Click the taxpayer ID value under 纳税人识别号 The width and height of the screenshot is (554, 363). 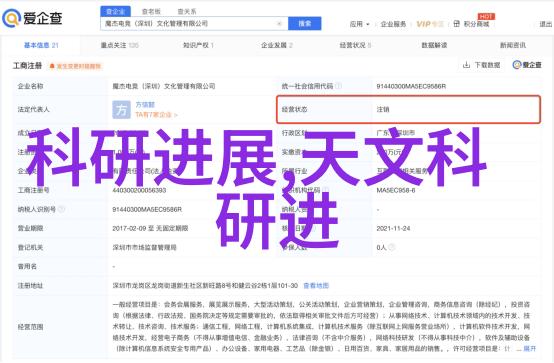coord(147,209)
